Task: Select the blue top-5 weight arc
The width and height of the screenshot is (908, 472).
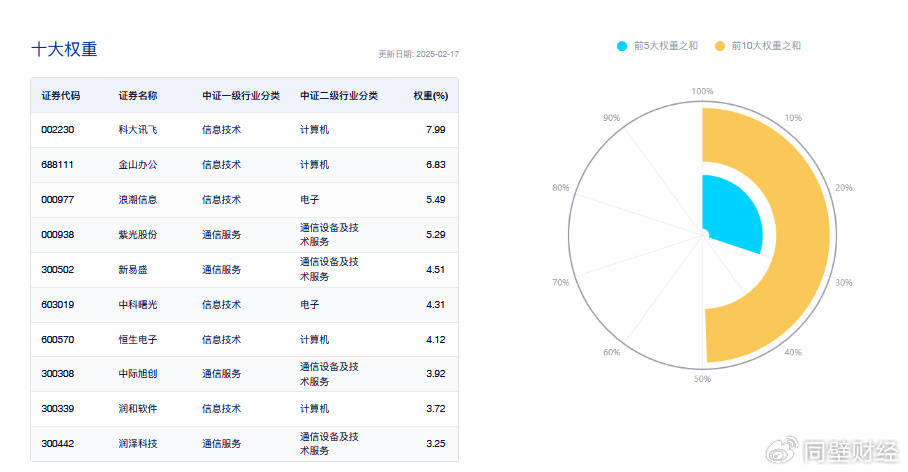Action: [735, 215]
